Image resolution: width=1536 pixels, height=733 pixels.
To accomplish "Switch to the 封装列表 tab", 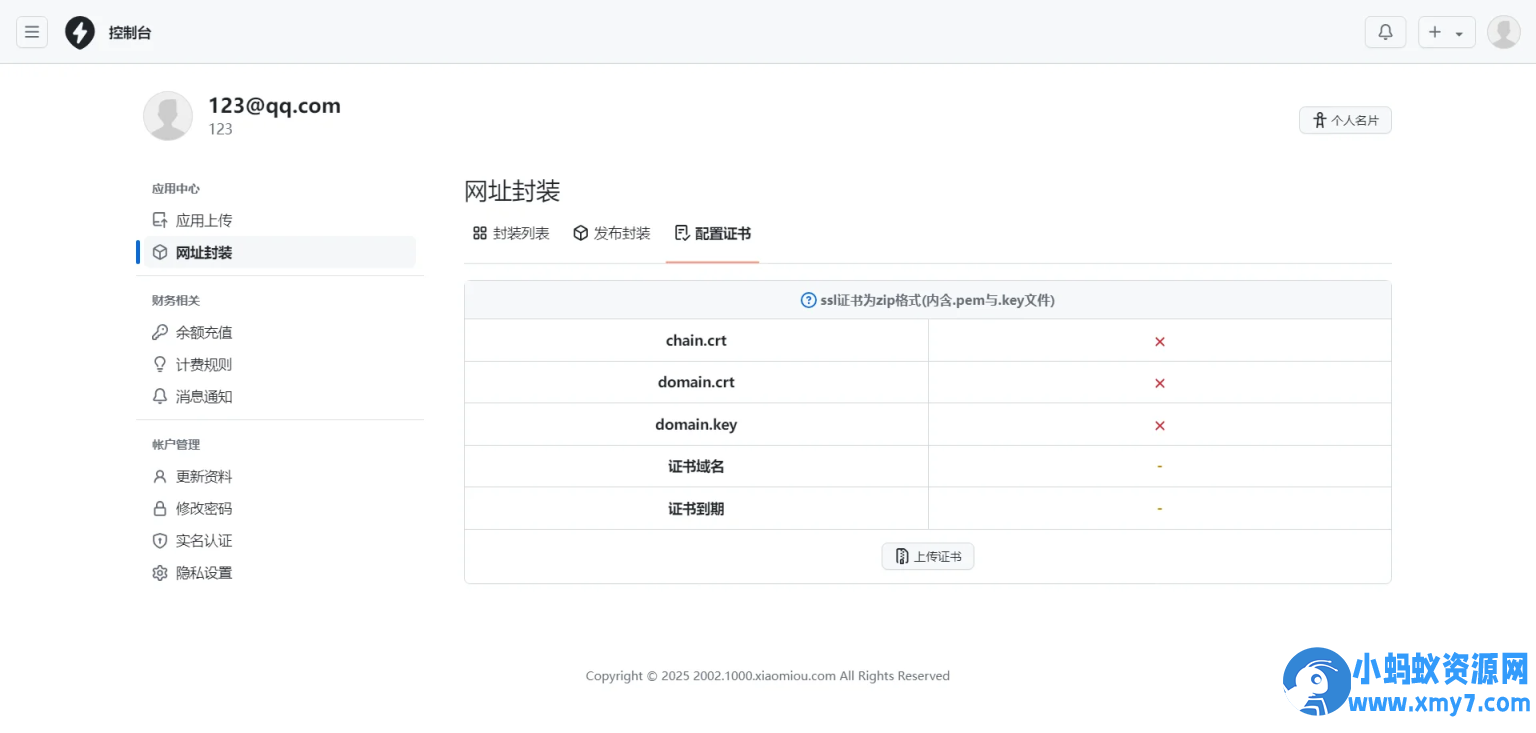I will (x=511, y=233).
